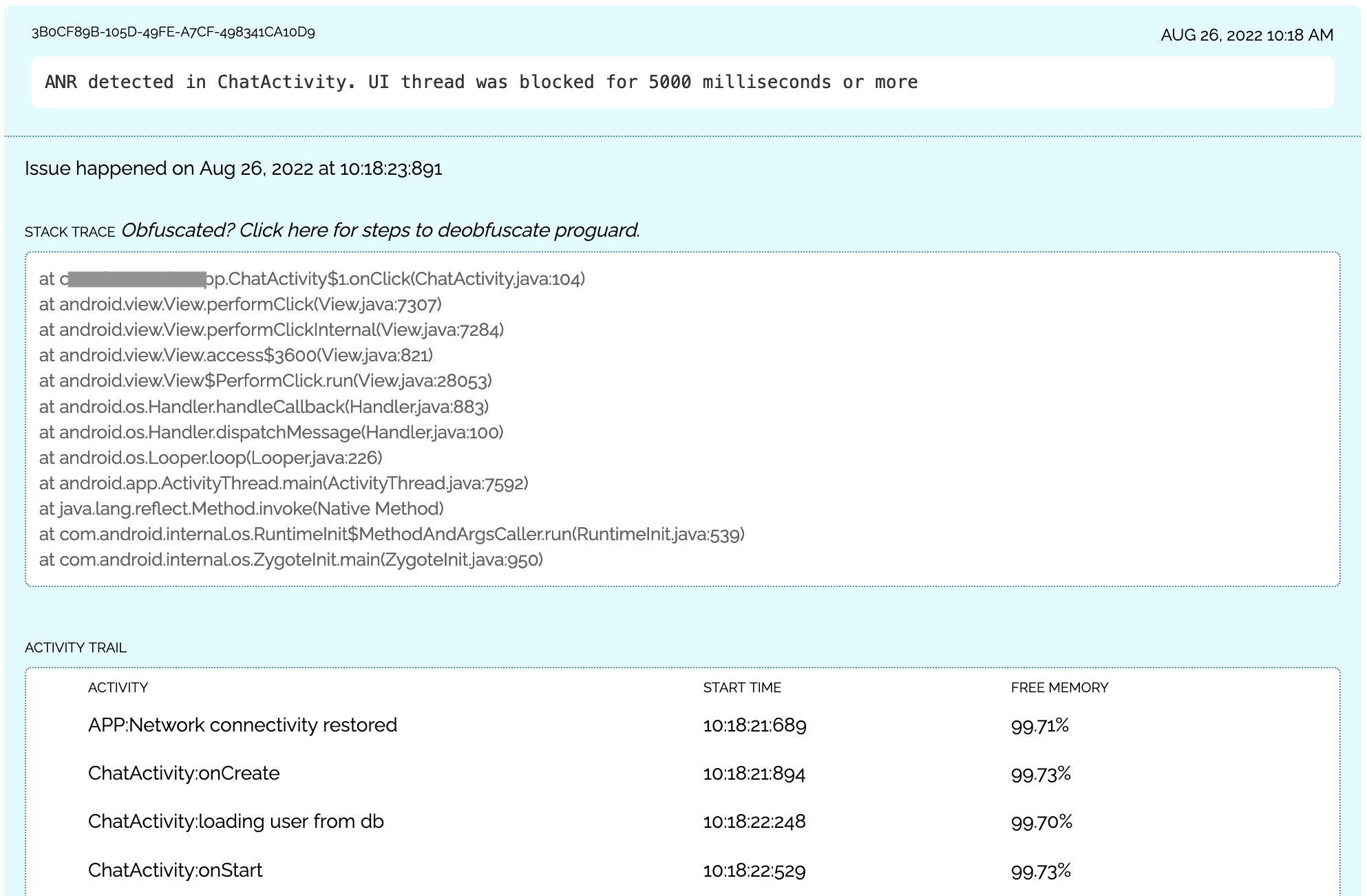This screenshot has height=896, width=1367.
Task: Click the FREE MEMORY column header
Action: pos(1059,687)
